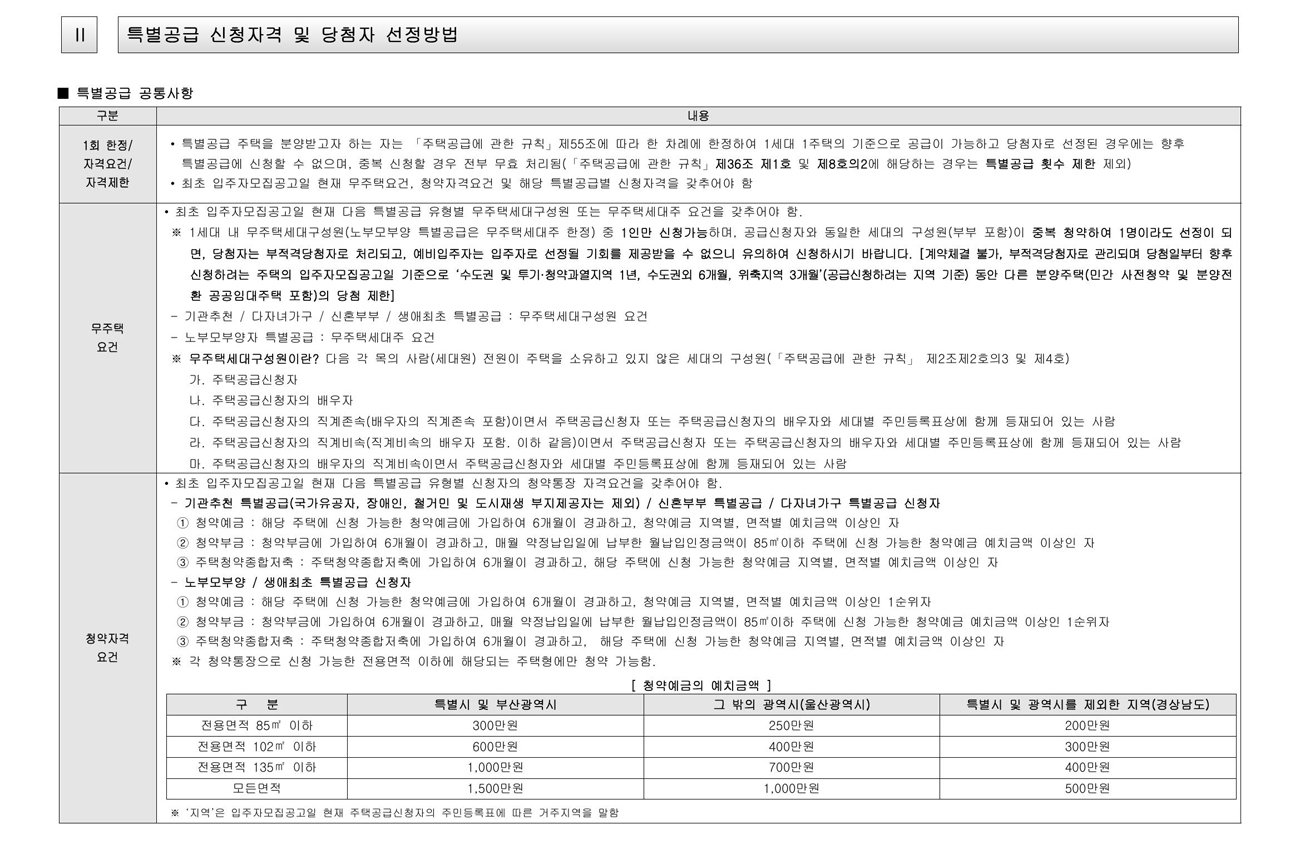Screen dimensions: 1300x853
Task: Click the '구 분' header in deposit table
Action: click(257, 704)
